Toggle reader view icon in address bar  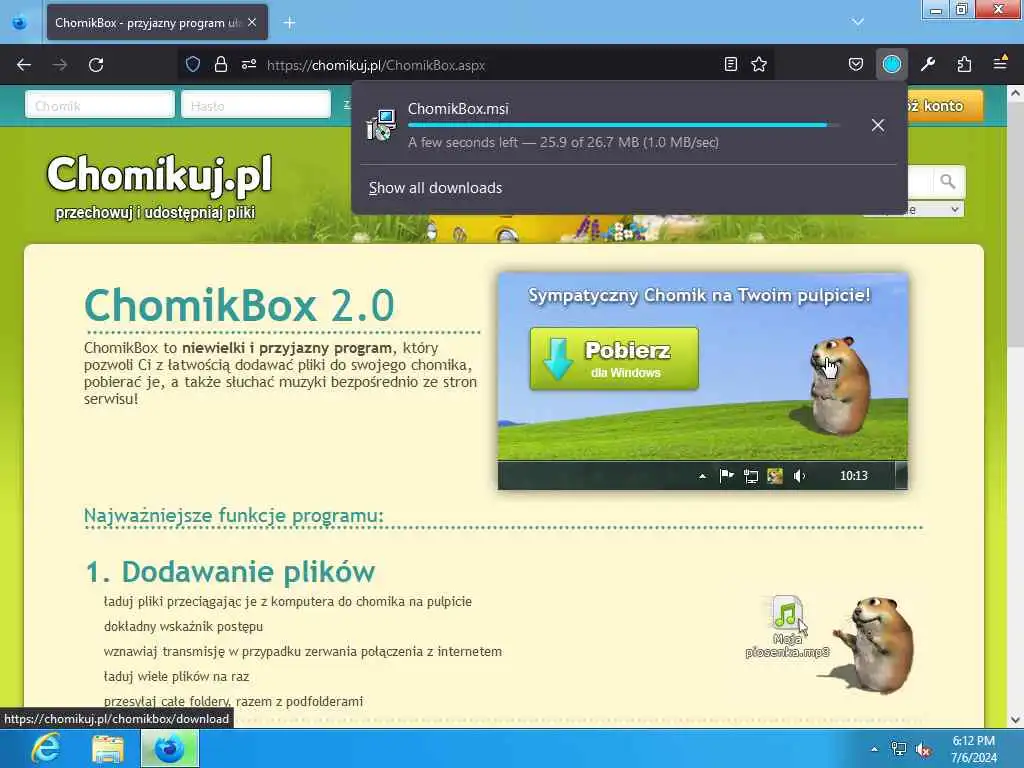(x=731, y=64)
